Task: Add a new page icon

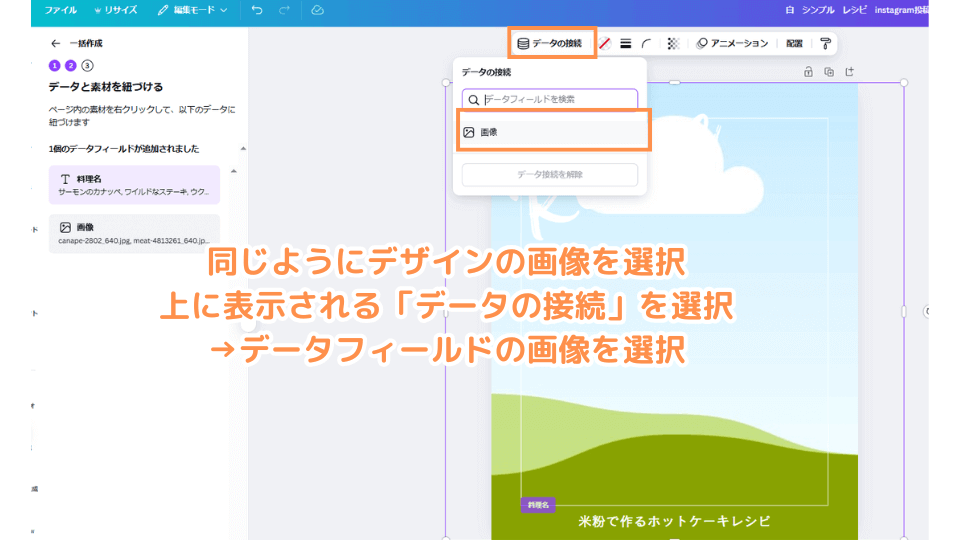Action: coord(849,72)
